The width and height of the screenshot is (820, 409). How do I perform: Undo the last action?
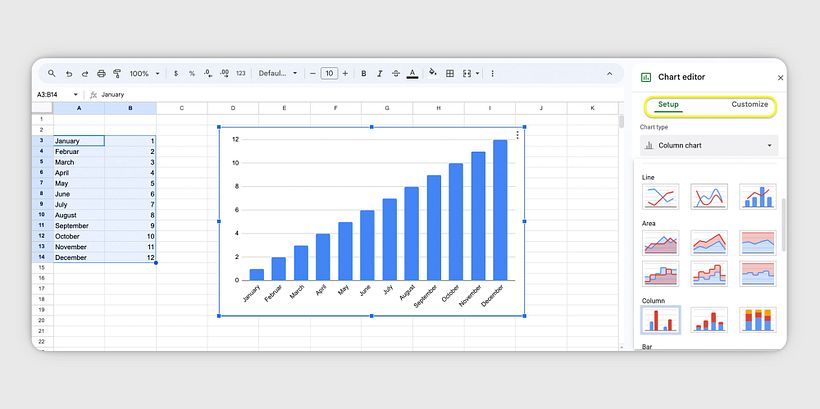tap(69, 74)
